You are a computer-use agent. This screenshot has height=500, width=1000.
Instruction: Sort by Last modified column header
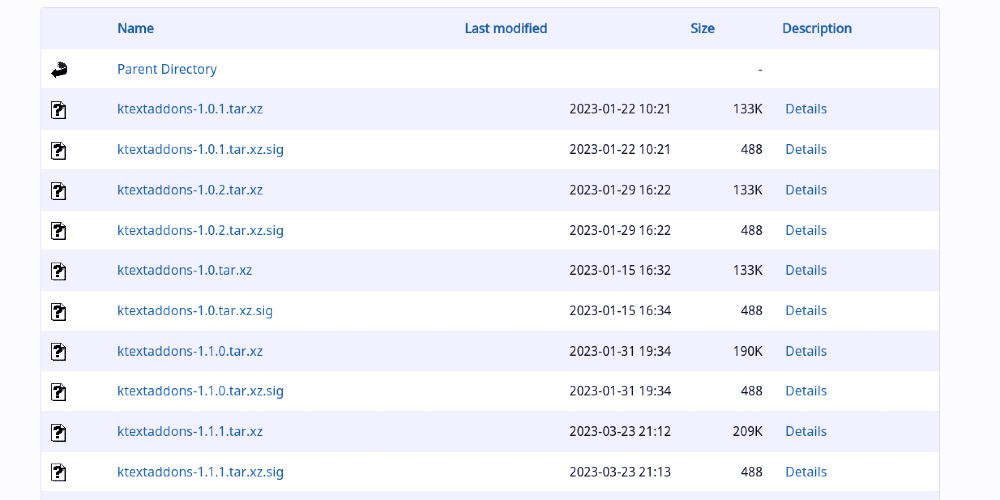tap(505, 28)
